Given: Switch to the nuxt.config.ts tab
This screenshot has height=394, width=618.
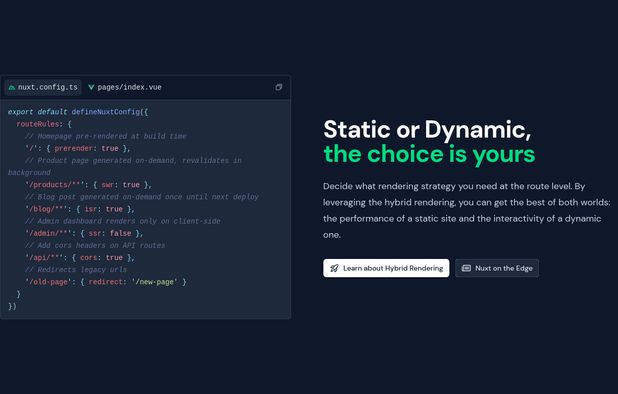Looking at the screenshot, I should point(43,87).
